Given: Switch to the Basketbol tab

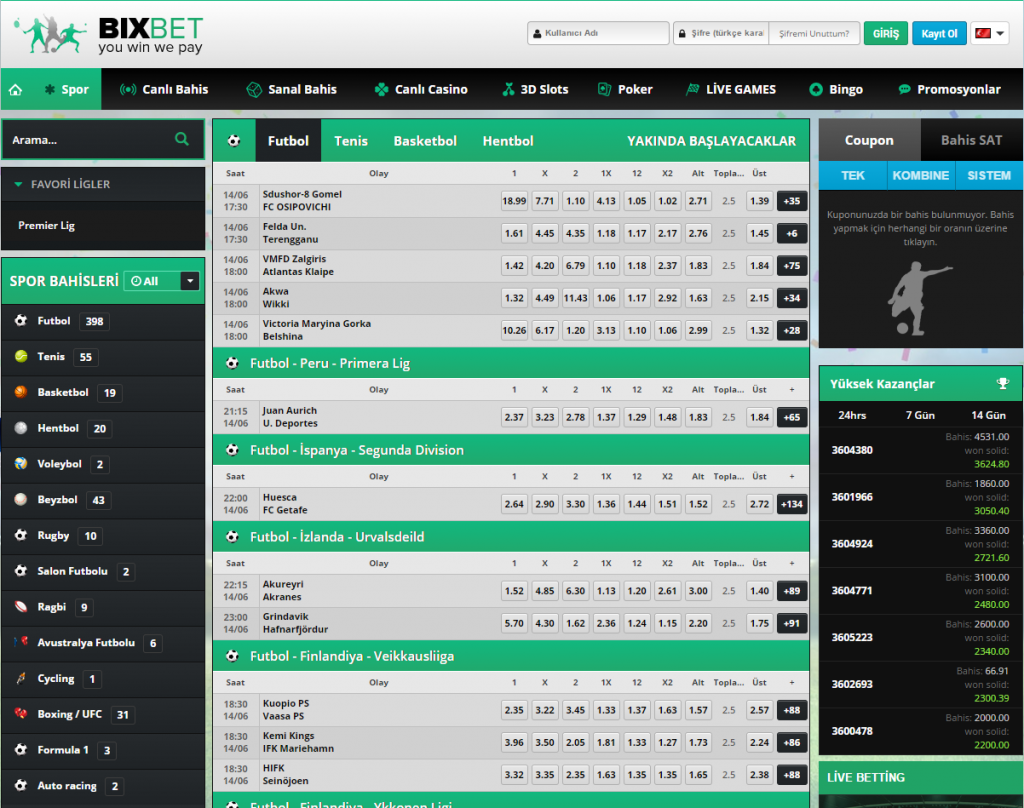Looking at the screenshot, I should click(425, 140).
